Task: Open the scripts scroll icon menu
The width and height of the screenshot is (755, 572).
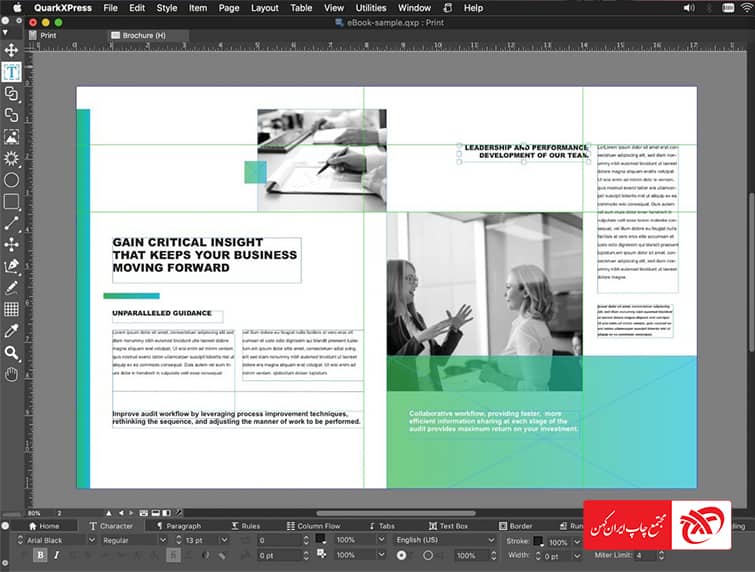Action: coord(448,8)
